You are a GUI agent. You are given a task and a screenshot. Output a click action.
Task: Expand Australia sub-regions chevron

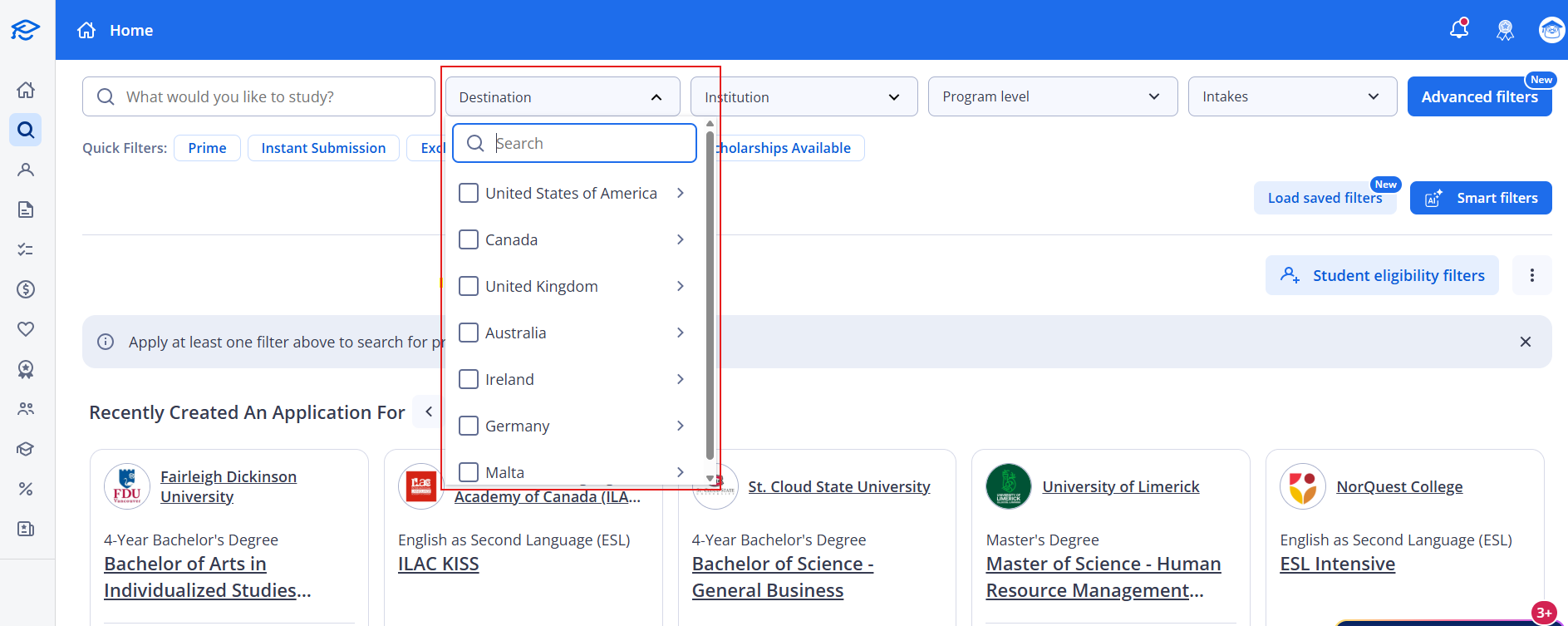[x=681, y=333]
